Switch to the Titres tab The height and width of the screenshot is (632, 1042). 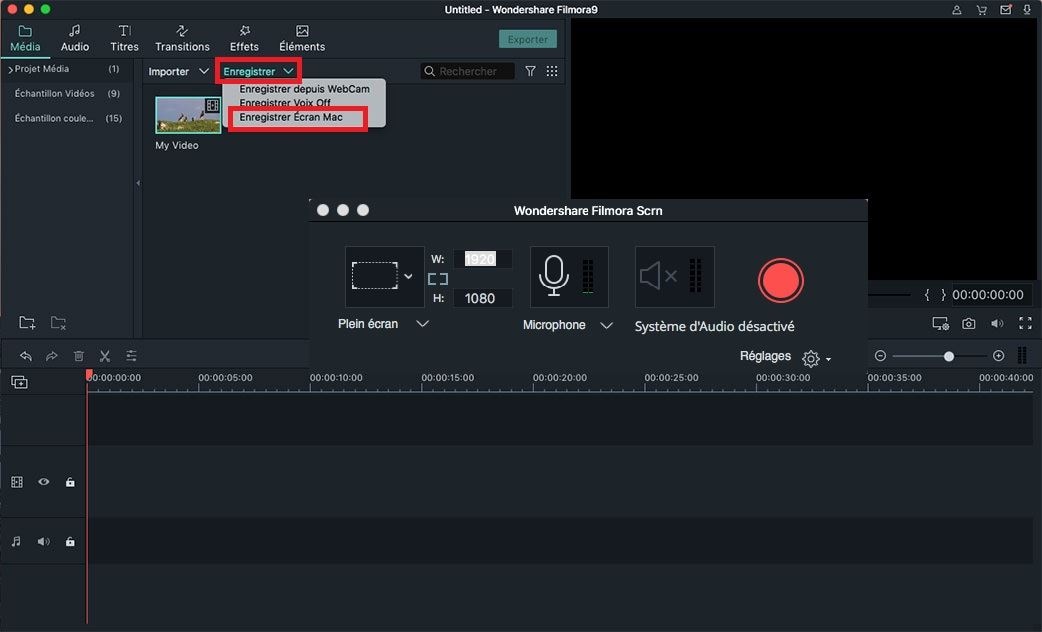click(x=124, y=39)
